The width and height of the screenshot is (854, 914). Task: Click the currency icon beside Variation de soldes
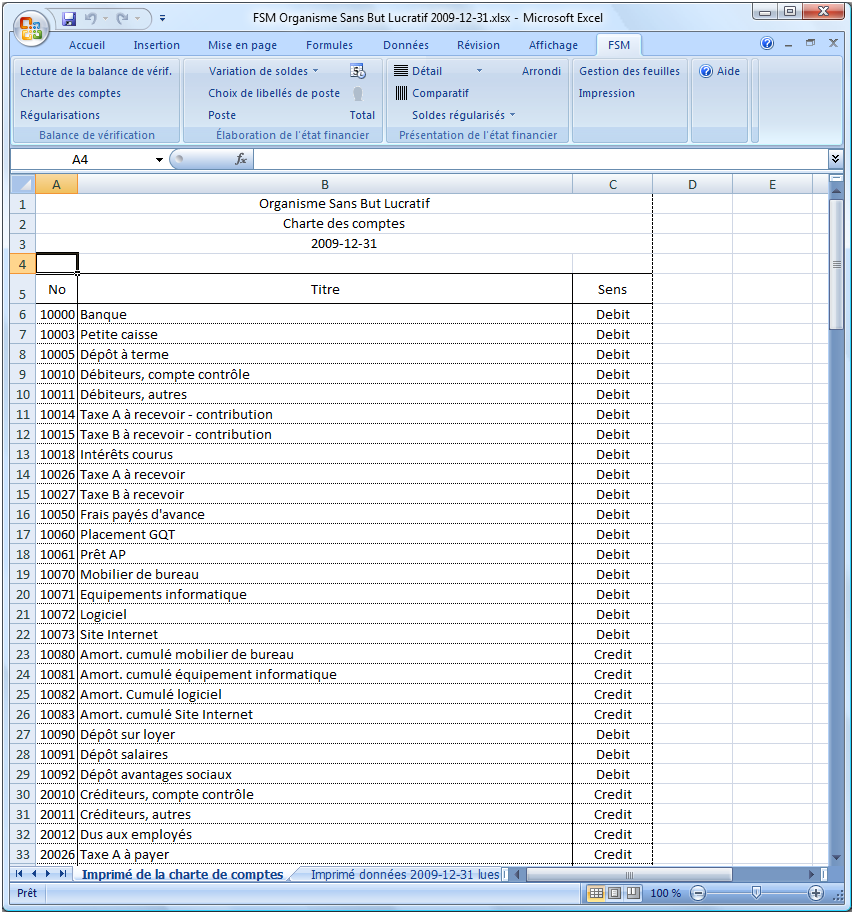(358, 71)
